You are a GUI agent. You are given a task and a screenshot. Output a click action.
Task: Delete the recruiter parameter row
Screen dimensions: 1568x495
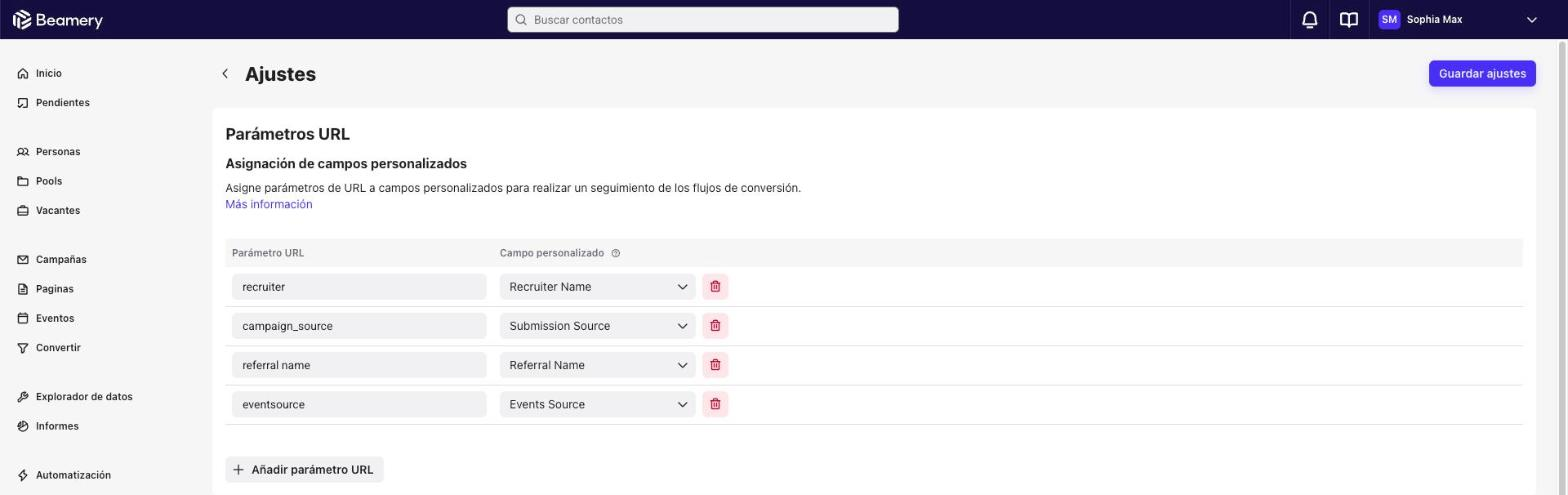[x=715, y=287]
